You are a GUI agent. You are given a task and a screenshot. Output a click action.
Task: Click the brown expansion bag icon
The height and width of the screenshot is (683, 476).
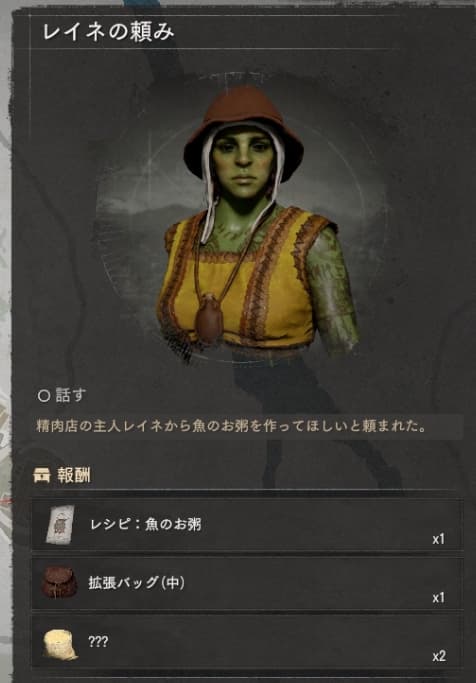coord(59,582)
